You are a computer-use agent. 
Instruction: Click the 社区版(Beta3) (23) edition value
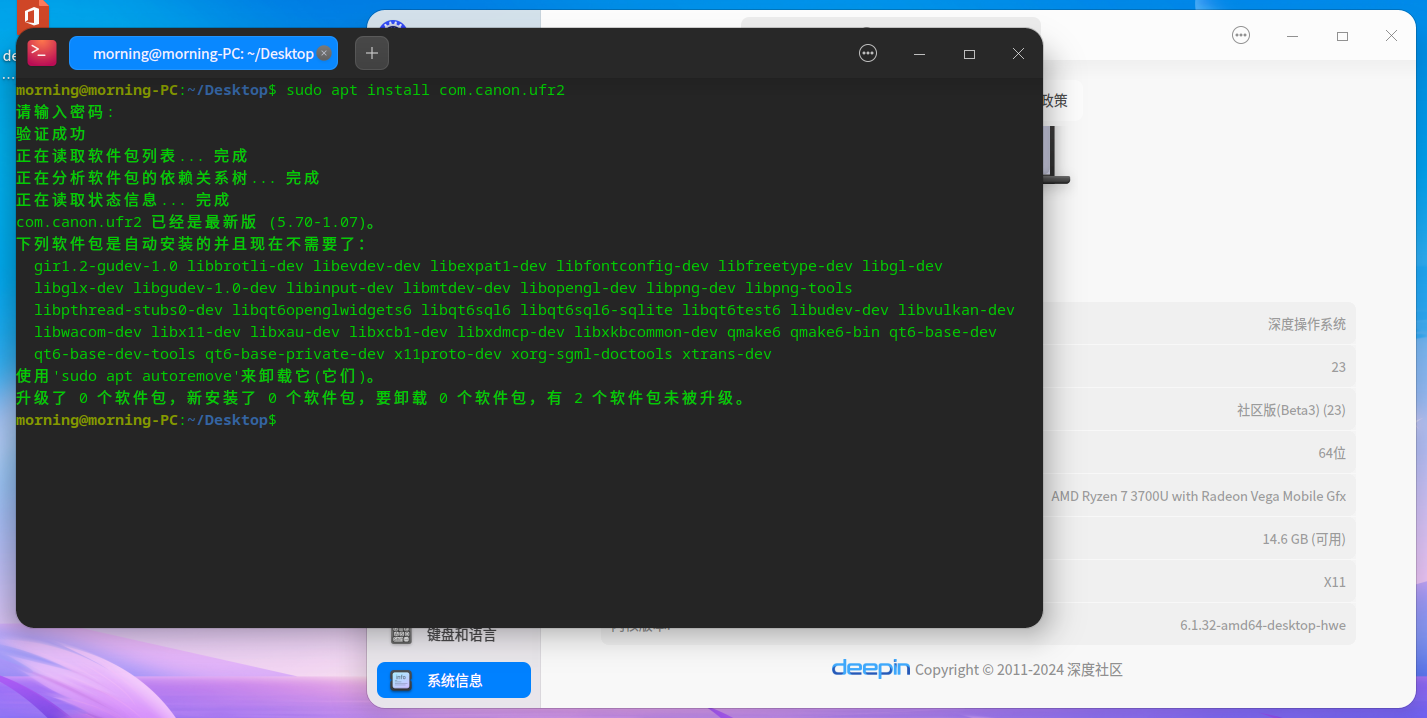click(x=1291, y=410)
